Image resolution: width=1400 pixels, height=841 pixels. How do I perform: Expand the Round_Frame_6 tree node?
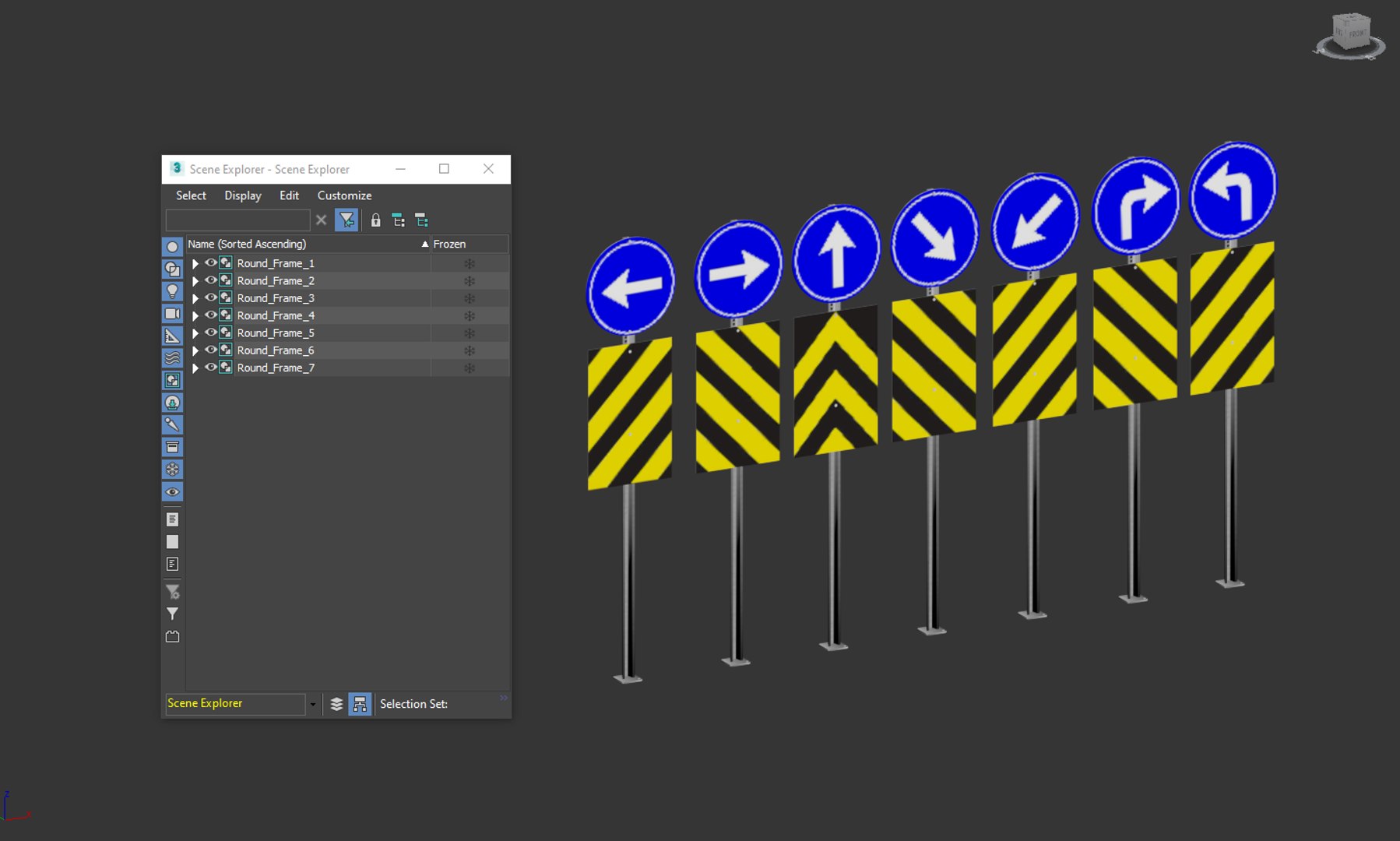(195, 351)
